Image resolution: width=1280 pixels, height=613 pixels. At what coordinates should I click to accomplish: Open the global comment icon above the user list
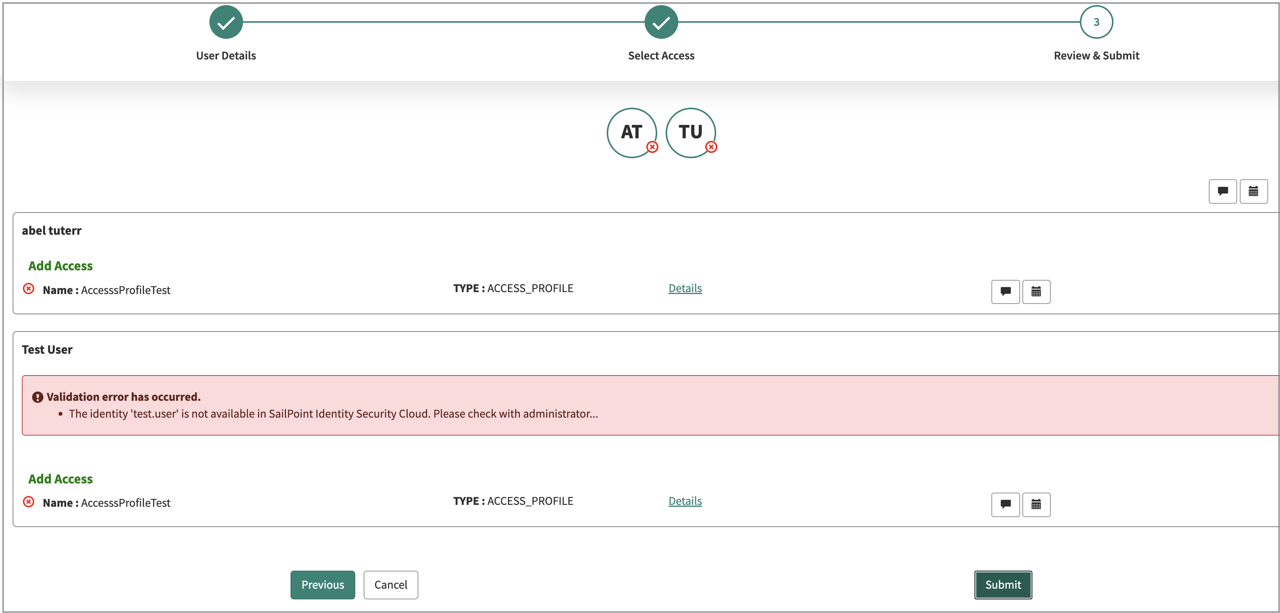(x=1222, y=191)
